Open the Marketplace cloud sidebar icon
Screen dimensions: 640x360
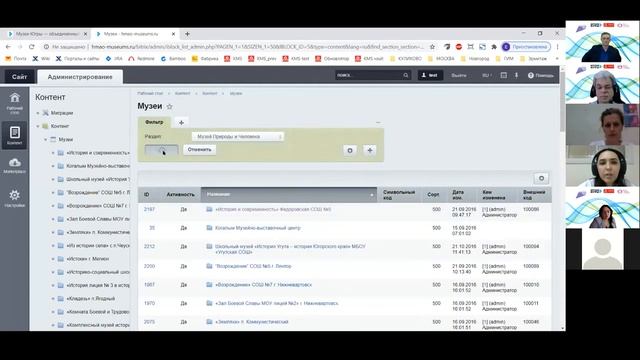pos(15,165)
